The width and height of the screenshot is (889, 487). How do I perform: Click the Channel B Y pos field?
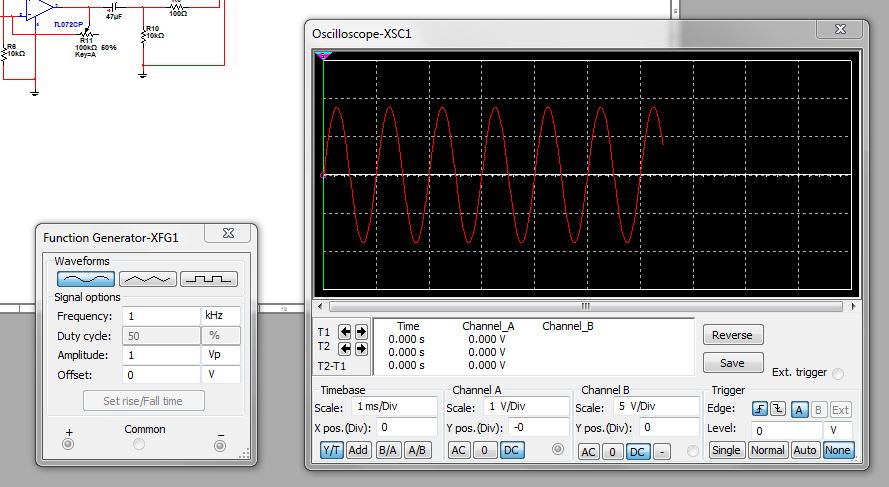tap(670, 427)
